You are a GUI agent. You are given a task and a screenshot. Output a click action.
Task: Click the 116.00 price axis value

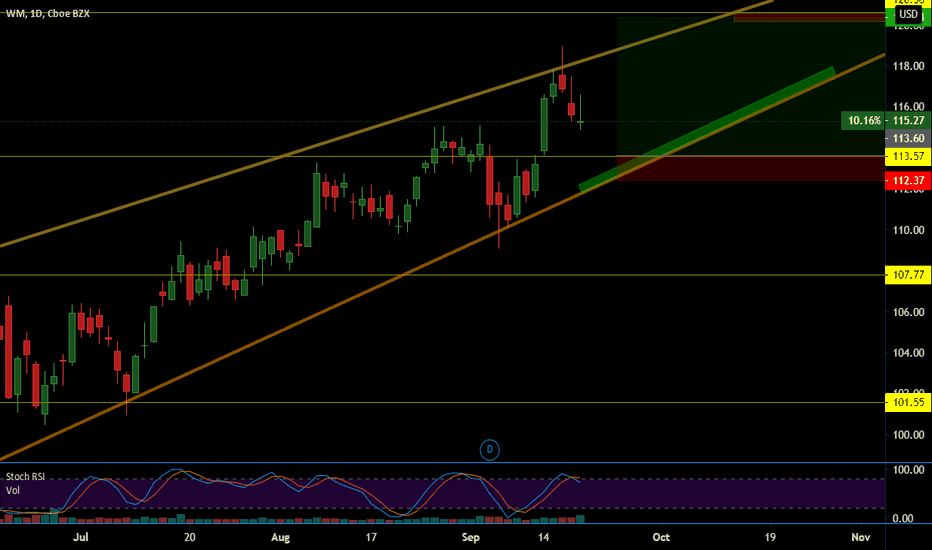(908, 107)
